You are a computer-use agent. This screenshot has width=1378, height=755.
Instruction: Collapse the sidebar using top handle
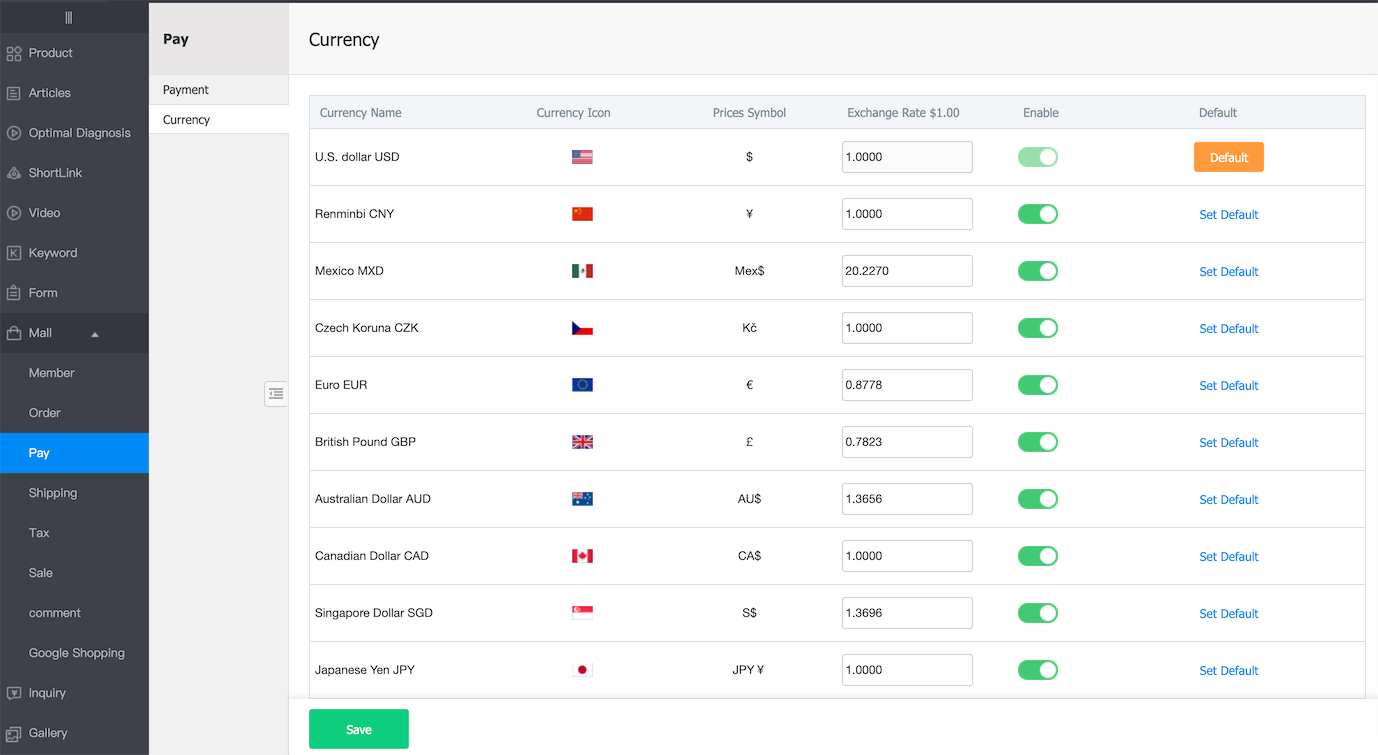[68, 17]
